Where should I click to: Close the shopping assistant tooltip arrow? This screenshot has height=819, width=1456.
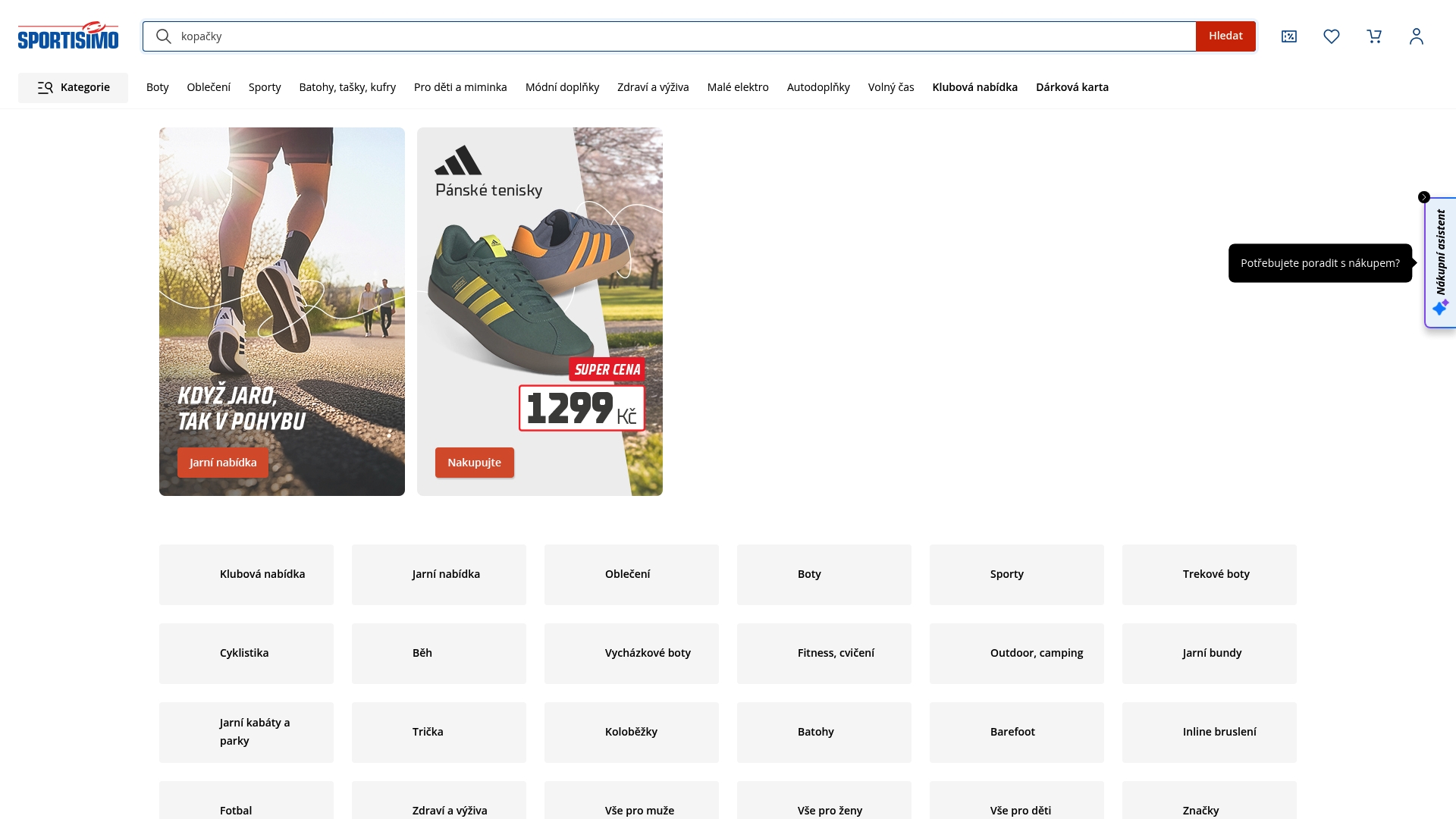pos(1423,197)
